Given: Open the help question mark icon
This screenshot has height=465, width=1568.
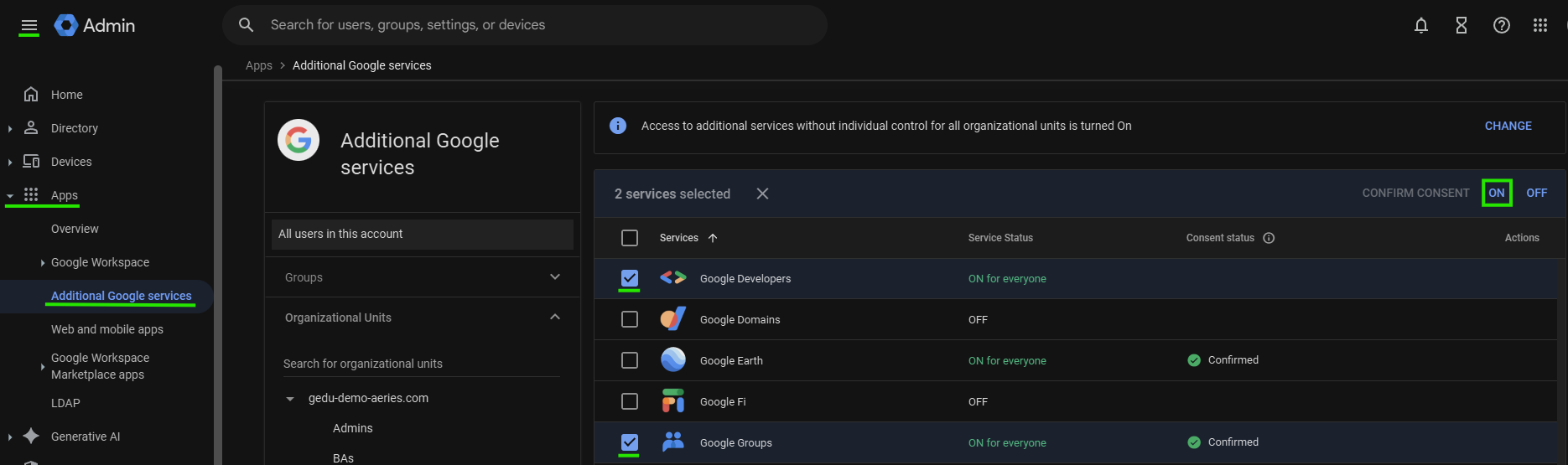Looking at the screenshot, I should tap(1502, 25).
